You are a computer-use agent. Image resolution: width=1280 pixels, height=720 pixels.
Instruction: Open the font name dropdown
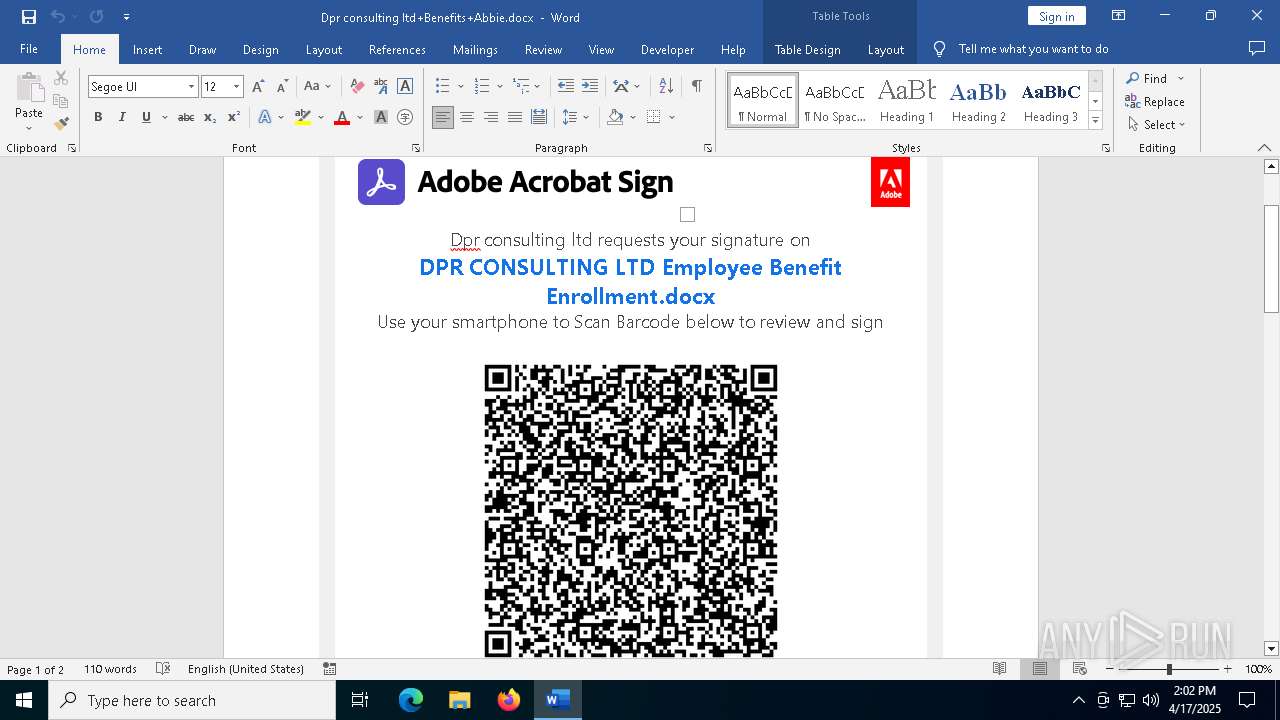[x=191, y=87]
